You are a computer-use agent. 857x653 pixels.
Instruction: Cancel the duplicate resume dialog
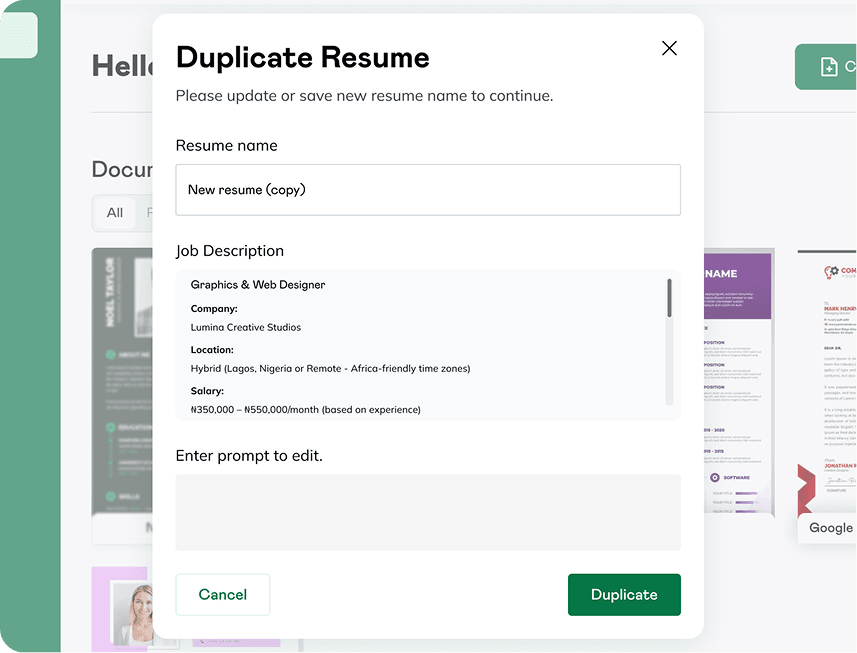(222, 595)
